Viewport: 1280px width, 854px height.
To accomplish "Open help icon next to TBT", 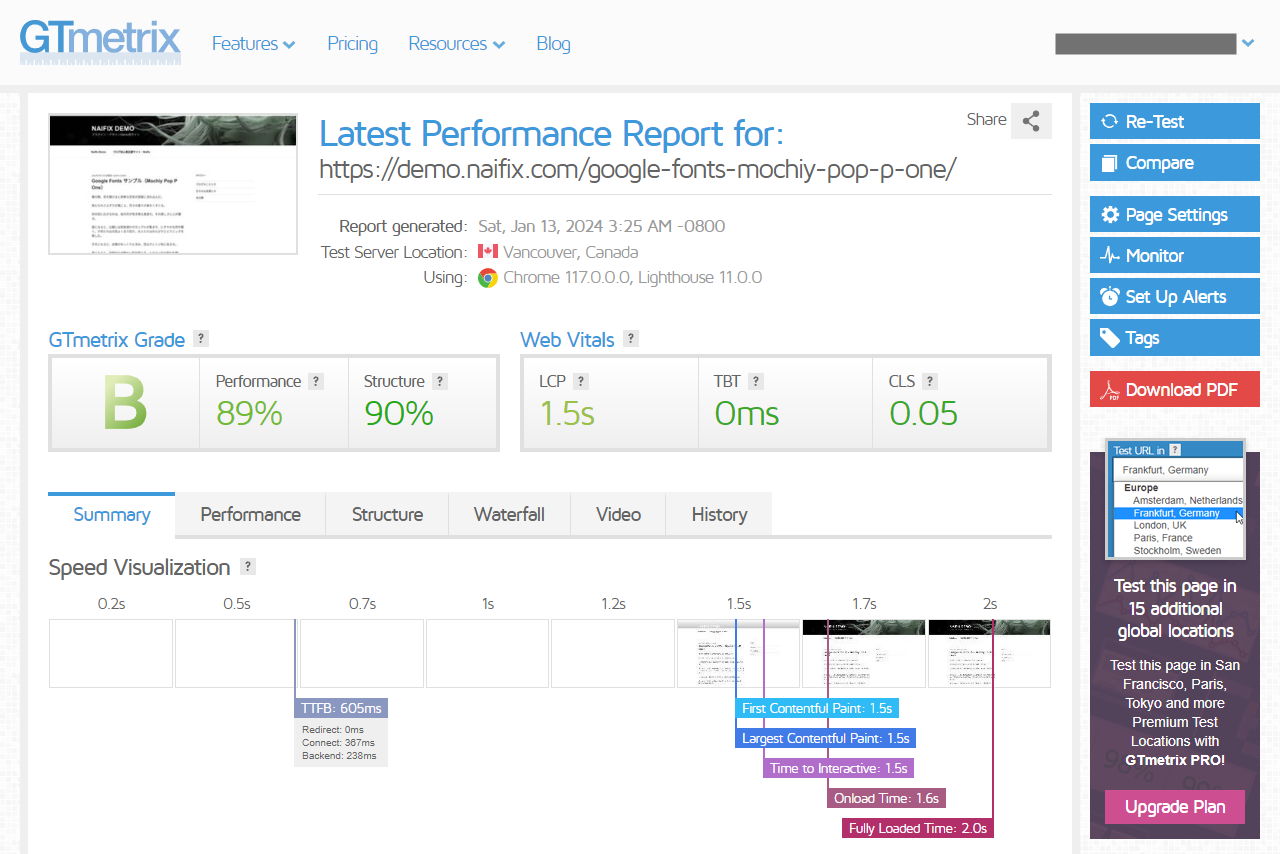I will pos(756,381).
